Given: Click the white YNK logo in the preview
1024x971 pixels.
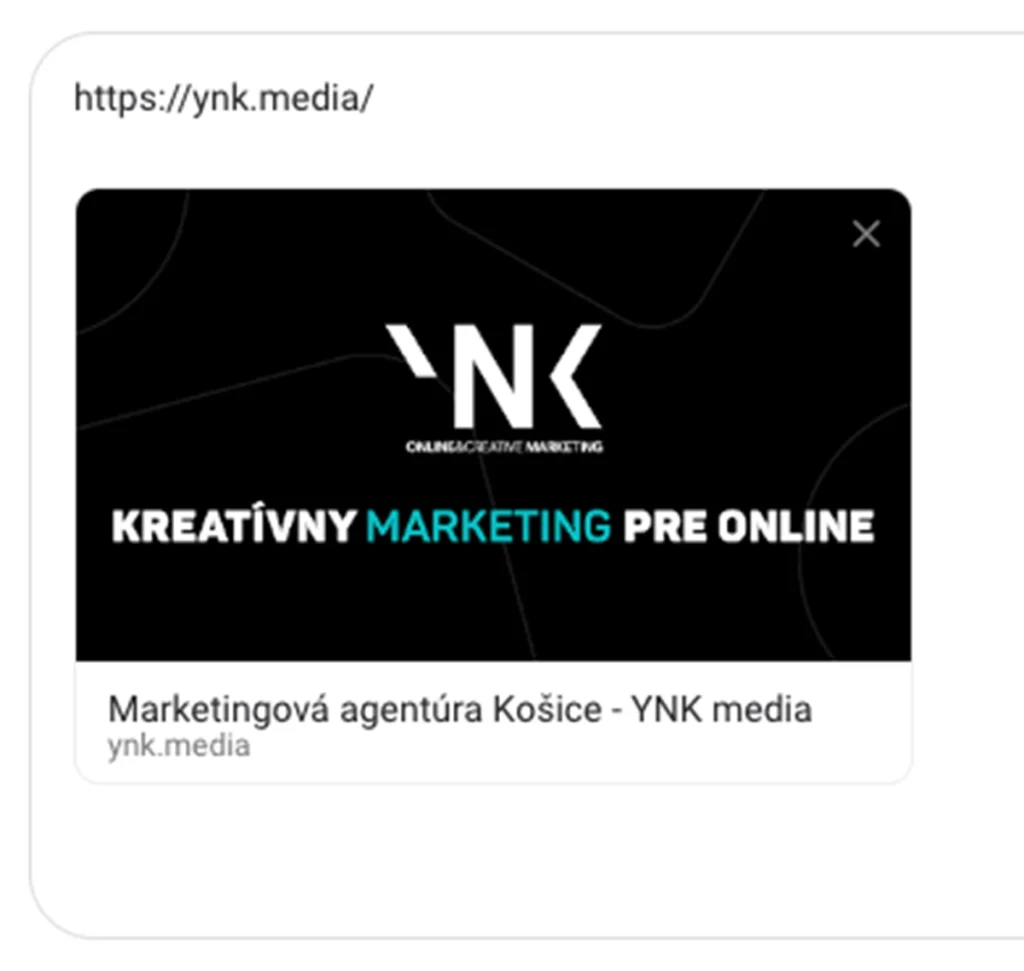Looking at the screenshot, I should click(494, 376).
